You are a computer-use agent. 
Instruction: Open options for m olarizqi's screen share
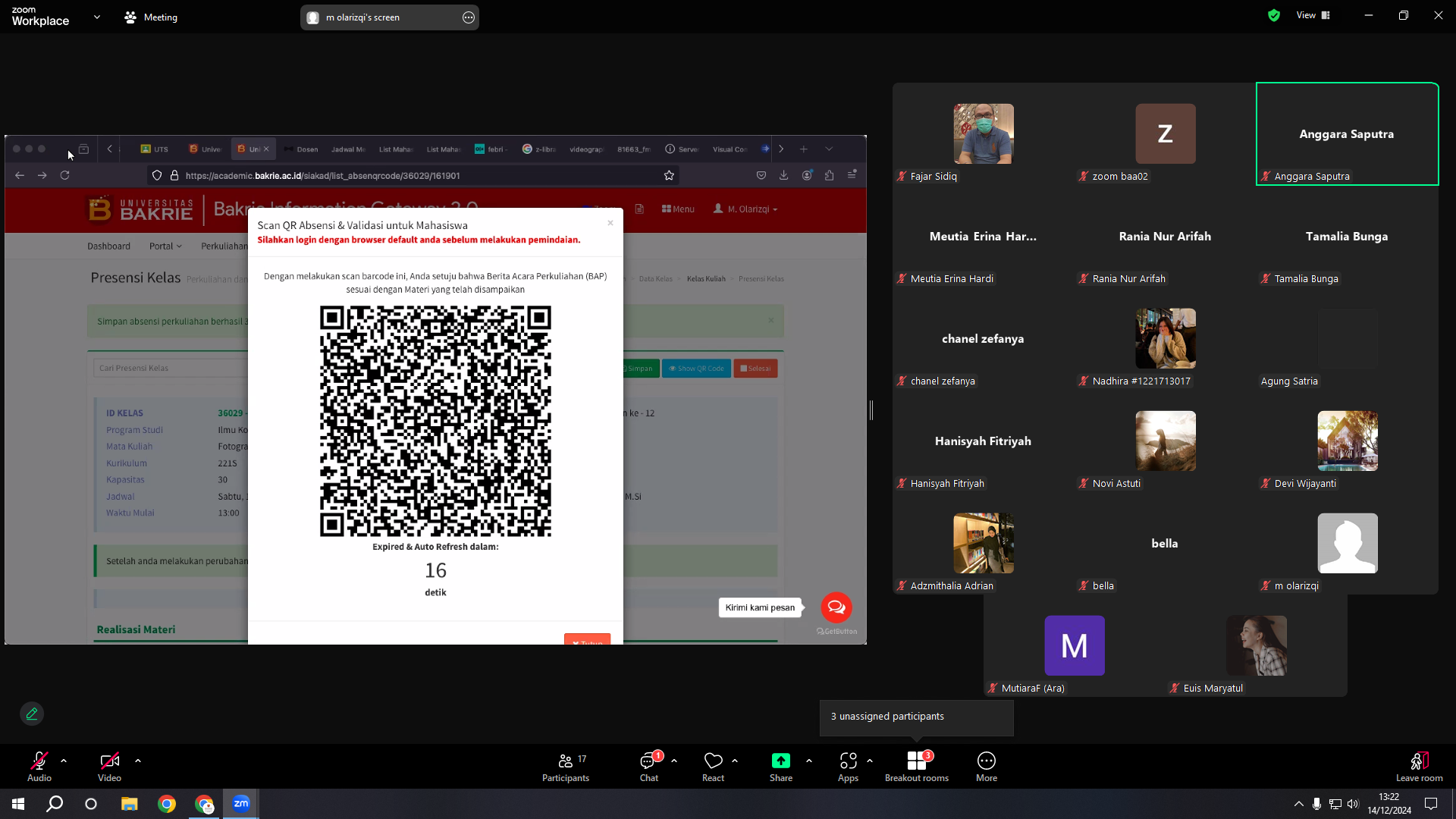[469, 17]
